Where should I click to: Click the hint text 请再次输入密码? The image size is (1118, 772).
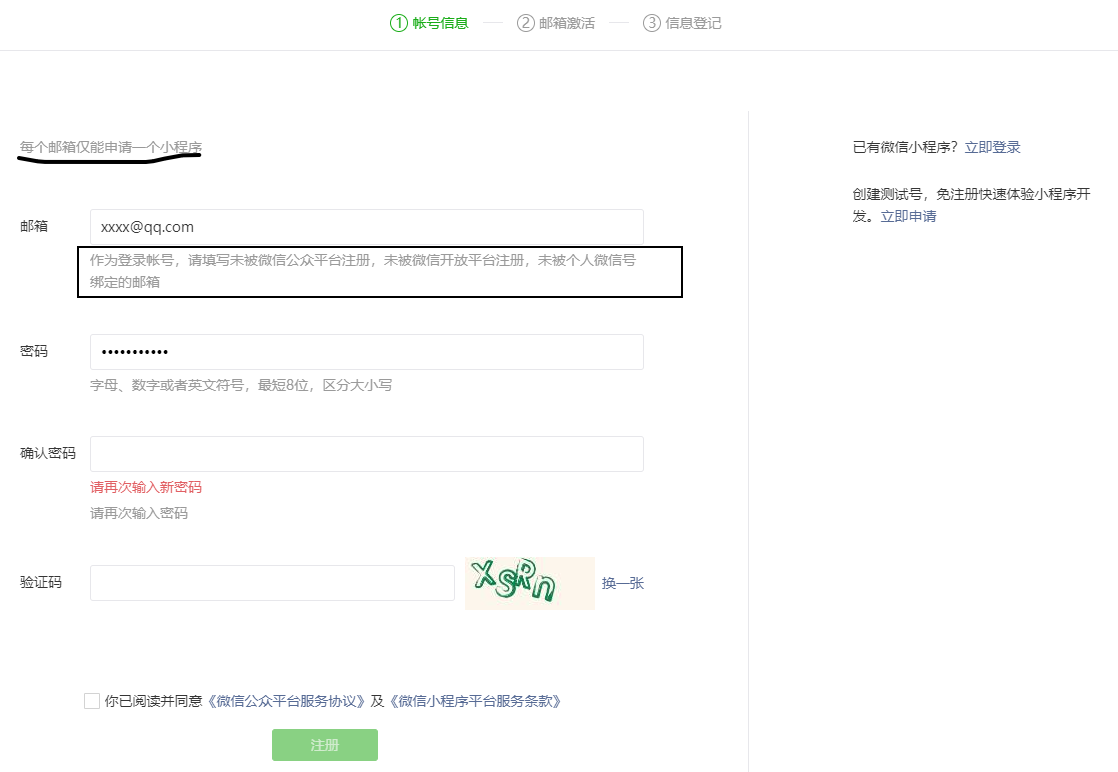138,513
